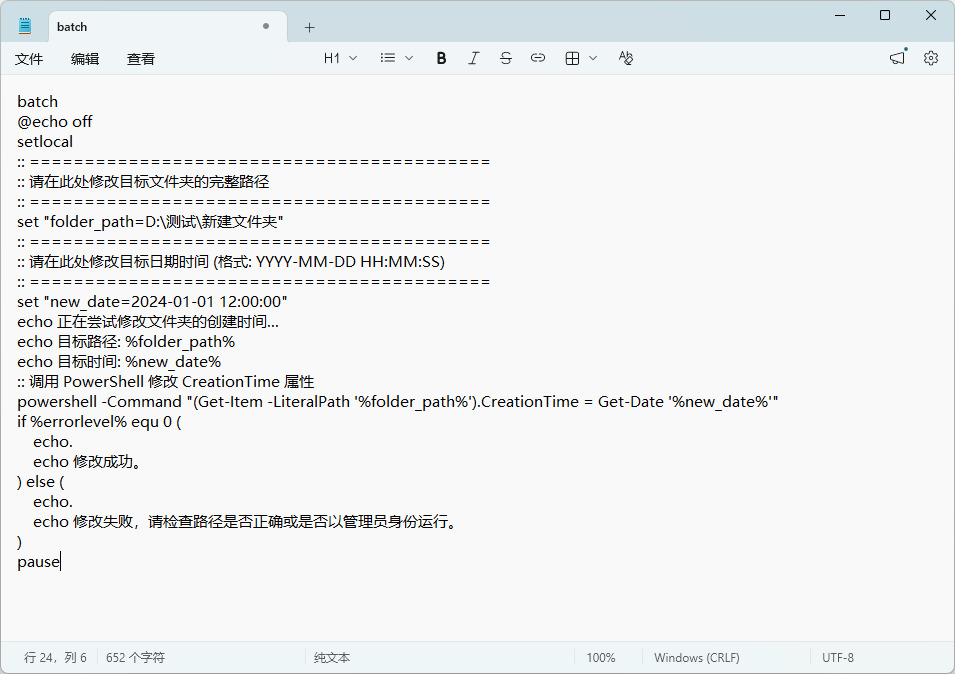Click the comment '请在此处修改目标文件夹的完整路径'

pyautogui.click(x=149, y=182)
